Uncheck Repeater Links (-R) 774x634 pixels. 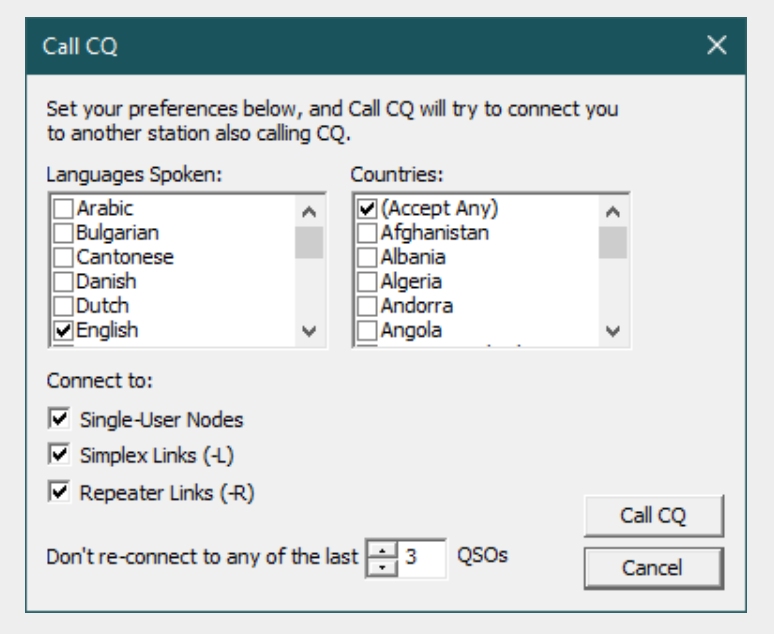pyautogui.click(x=62, y=492)
